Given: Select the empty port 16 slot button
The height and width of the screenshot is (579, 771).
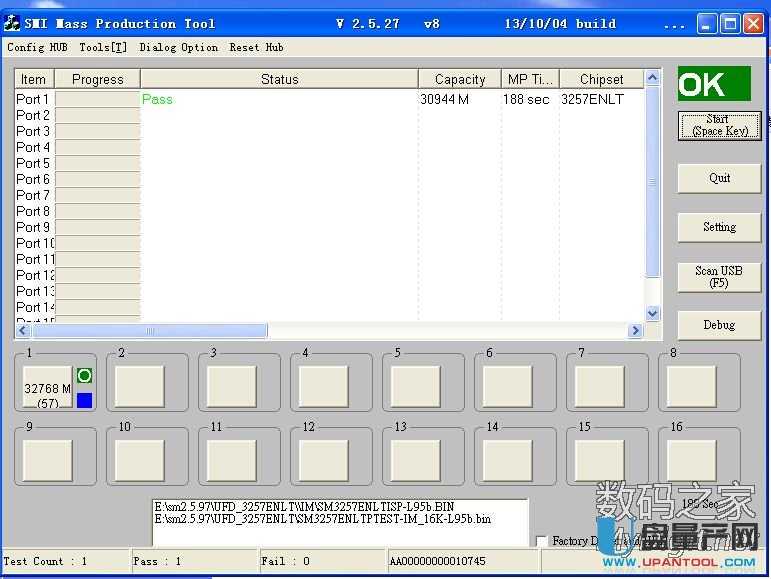Looking at the screenshot, I should point(691,460).
